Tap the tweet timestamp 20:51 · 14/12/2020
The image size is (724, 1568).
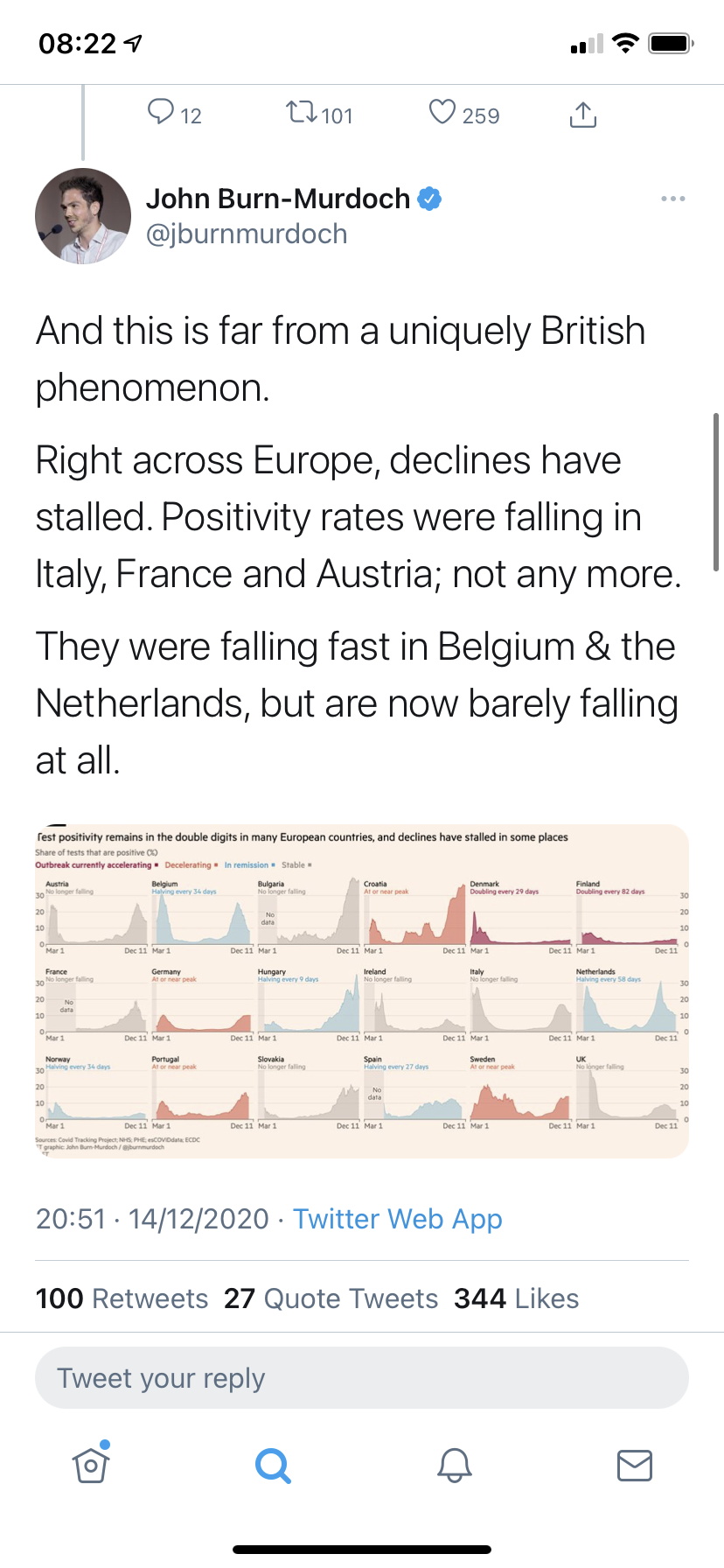152,1219
